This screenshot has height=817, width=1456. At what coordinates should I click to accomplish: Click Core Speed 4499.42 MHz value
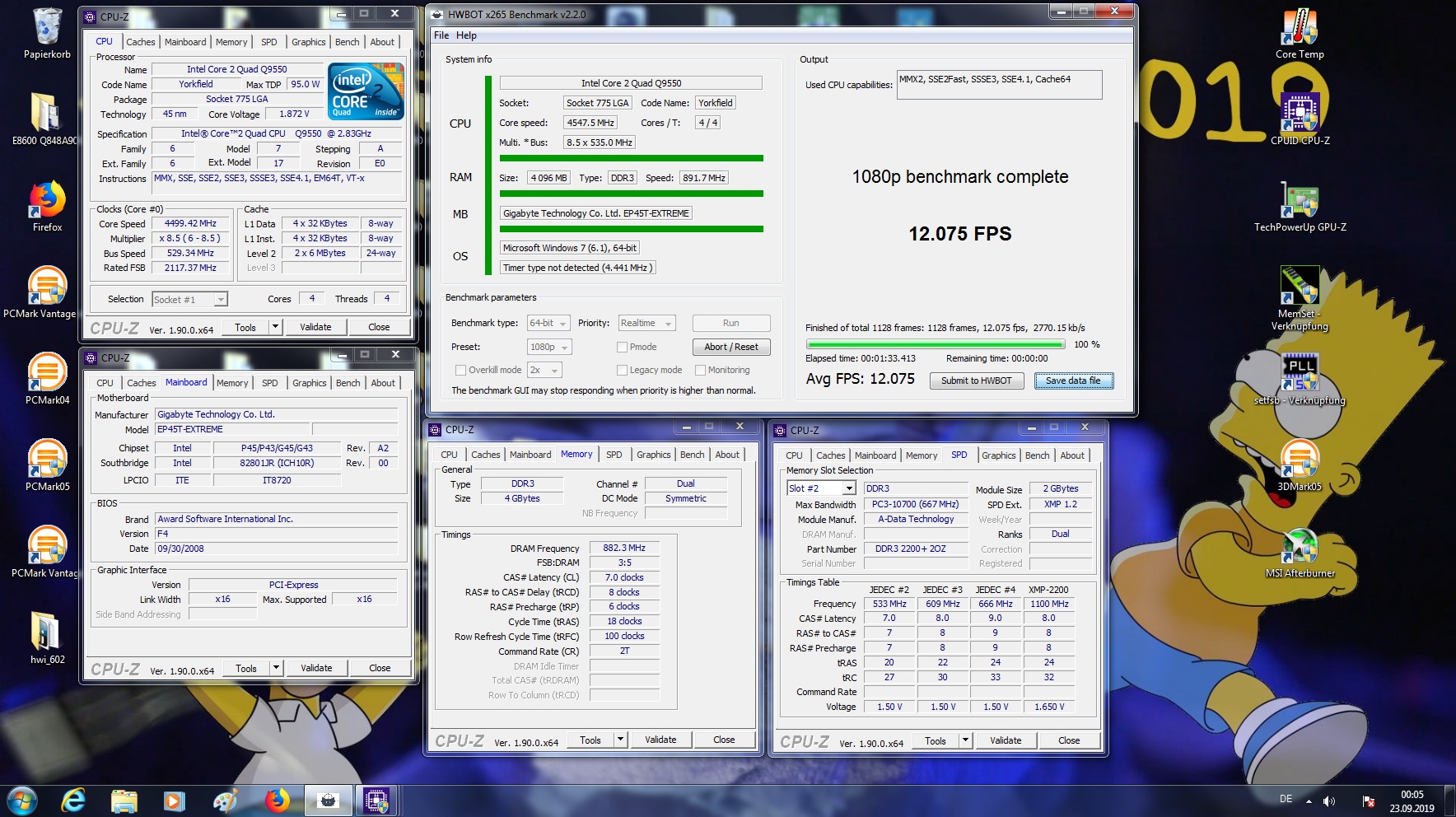pyautogui.click(x=190, y=223)
